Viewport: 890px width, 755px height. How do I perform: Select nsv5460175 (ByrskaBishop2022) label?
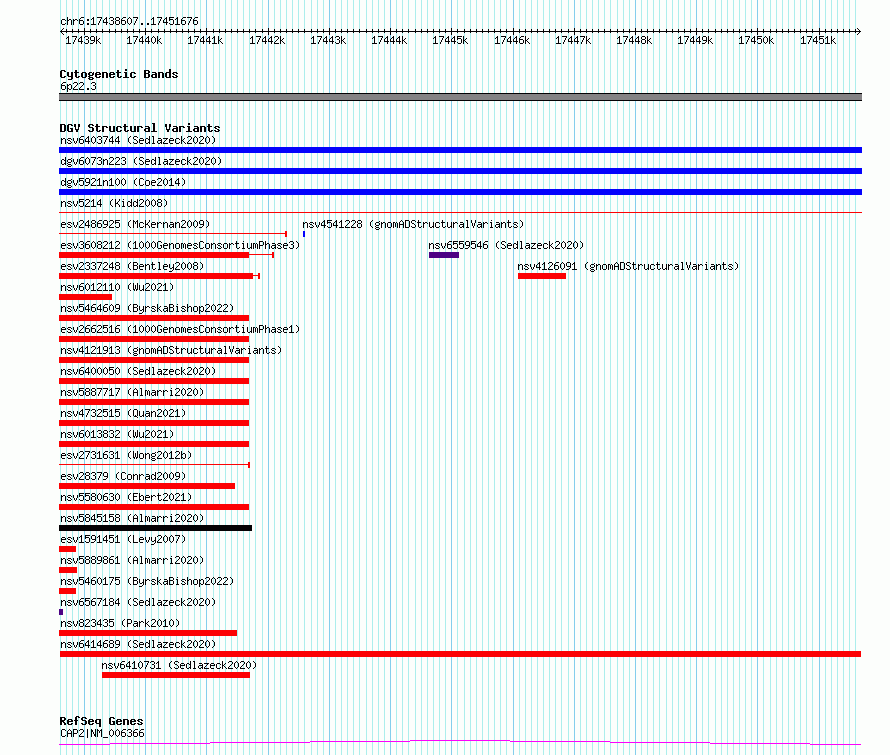(147, 581)
